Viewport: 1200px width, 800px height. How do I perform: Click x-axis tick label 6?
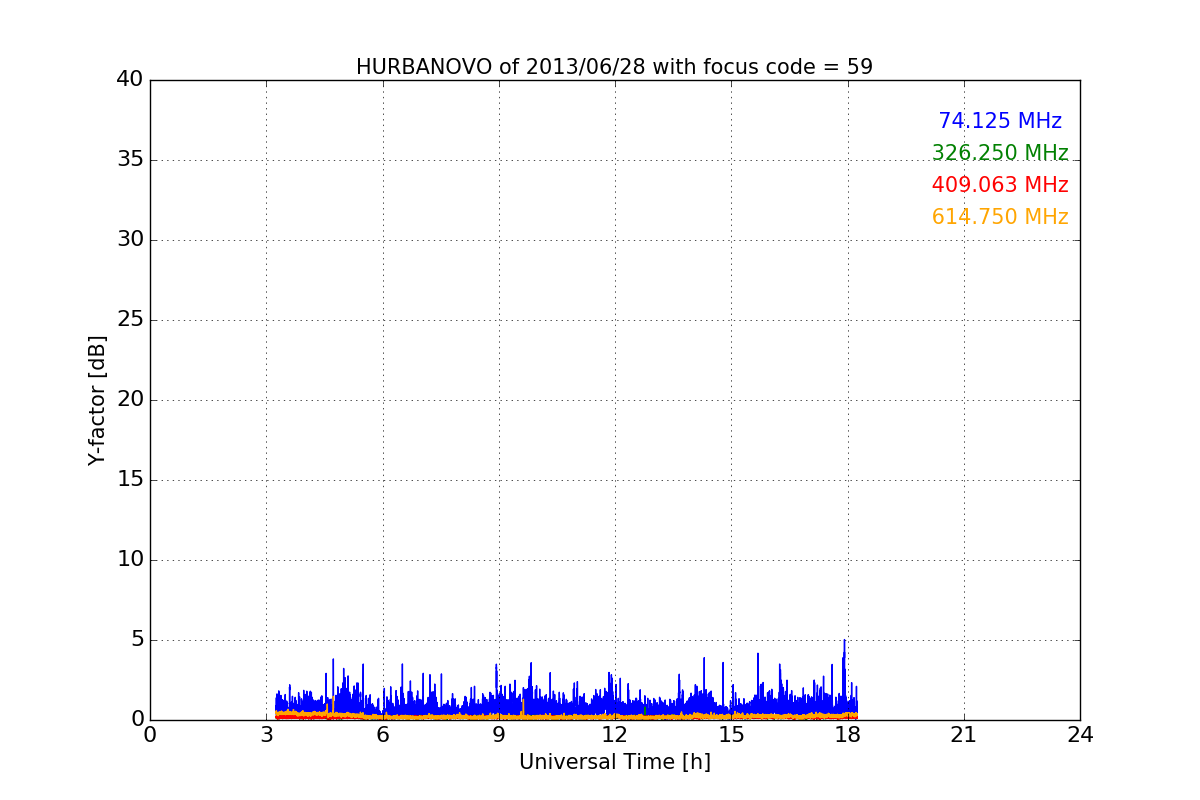tap(382, 734)
